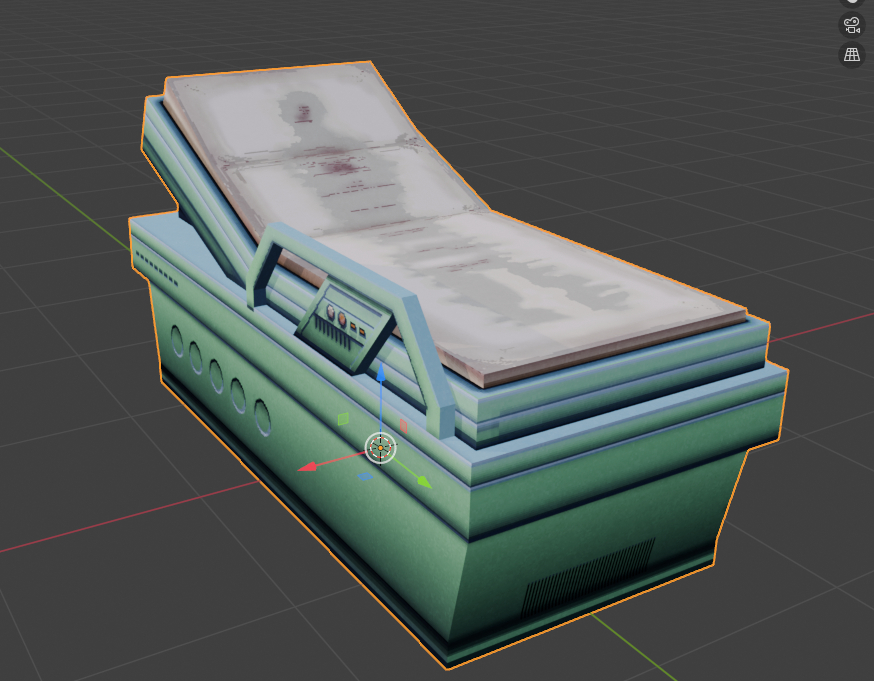Click the blue square plane handle
The width and height of the screenshot is (874, 681).
tap(366, 477)
